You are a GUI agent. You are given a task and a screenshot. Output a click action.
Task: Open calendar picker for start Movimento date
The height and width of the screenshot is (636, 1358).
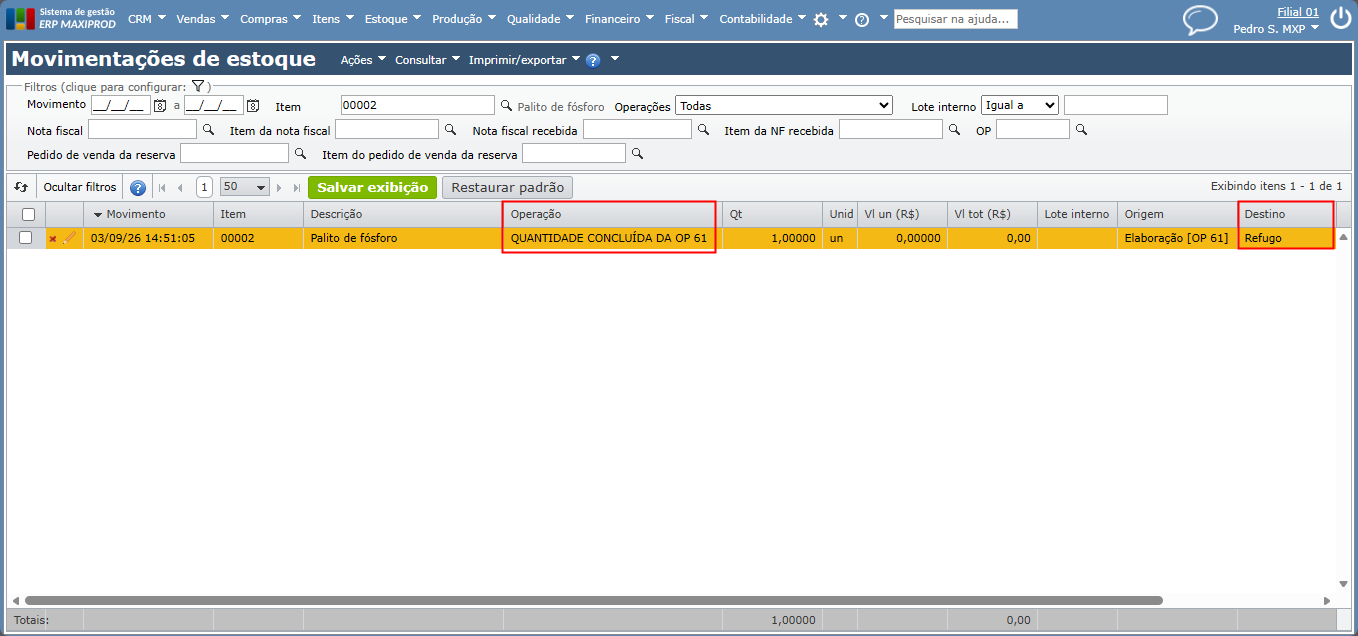click(159, 105)
